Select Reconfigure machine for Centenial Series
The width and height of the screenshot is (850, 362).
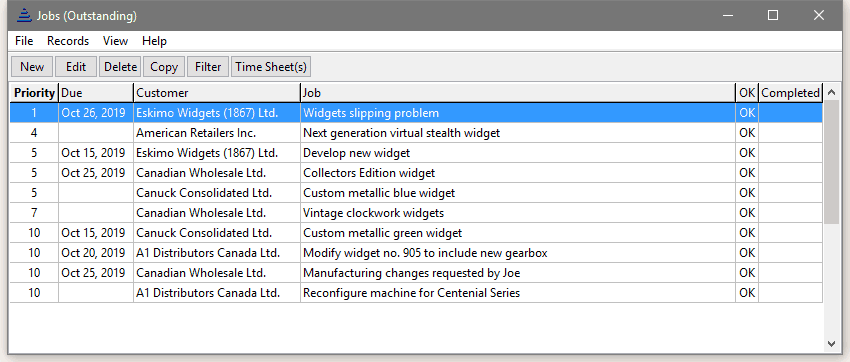[416, 293]
